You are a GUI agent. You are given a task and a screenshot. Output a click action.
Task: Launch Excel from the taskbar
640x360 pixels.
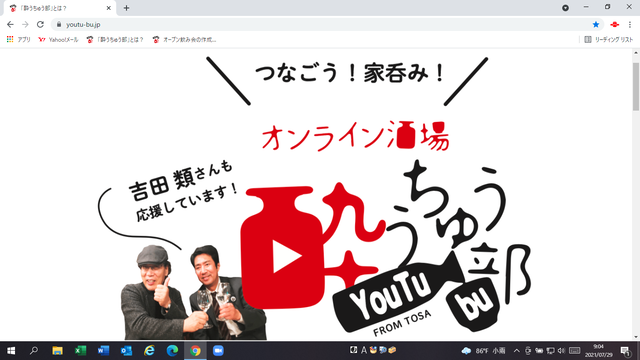[x=80, y=351]
